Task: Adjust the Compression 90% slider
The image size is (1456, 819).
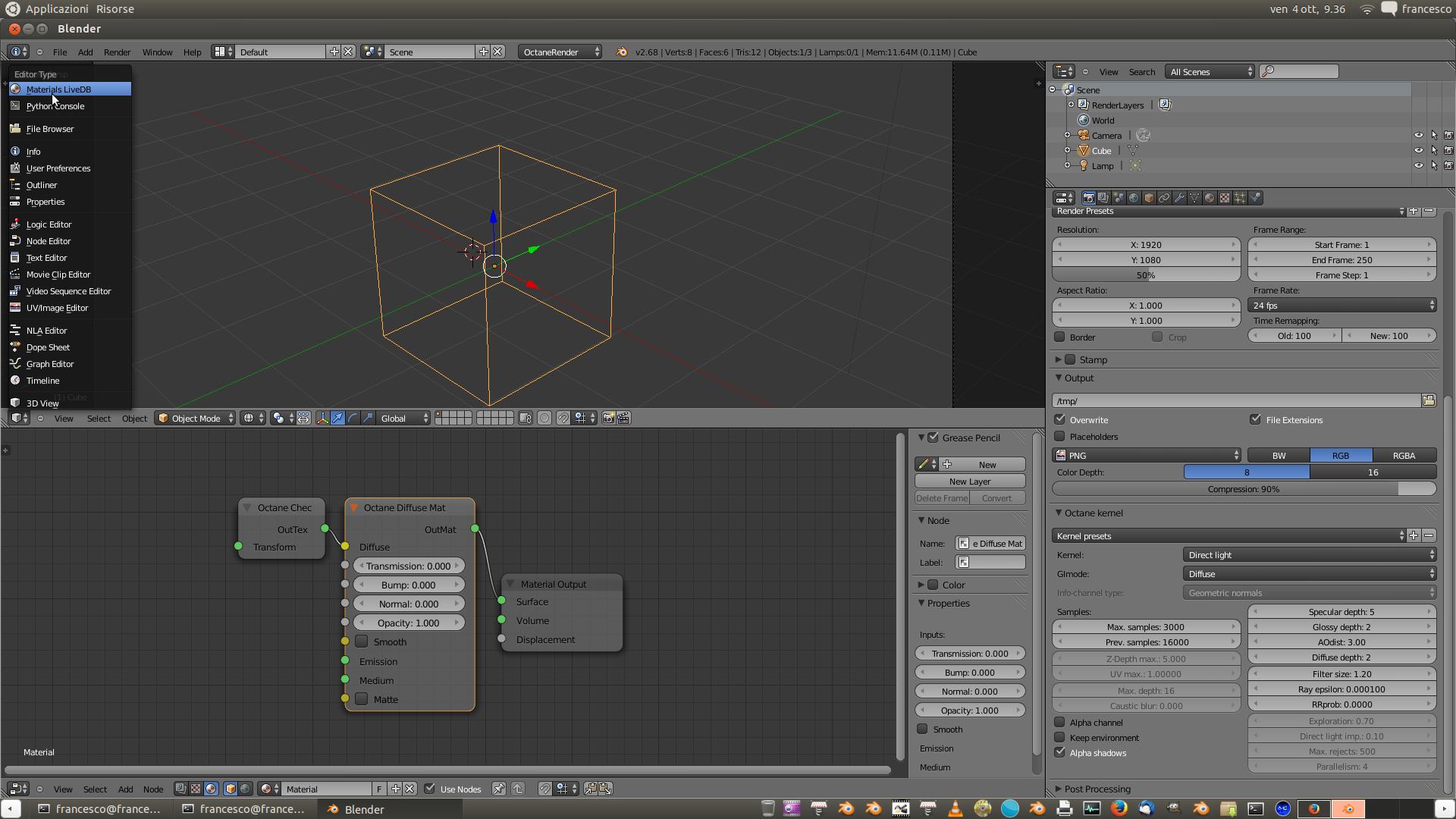Action: click(1244, 489)
